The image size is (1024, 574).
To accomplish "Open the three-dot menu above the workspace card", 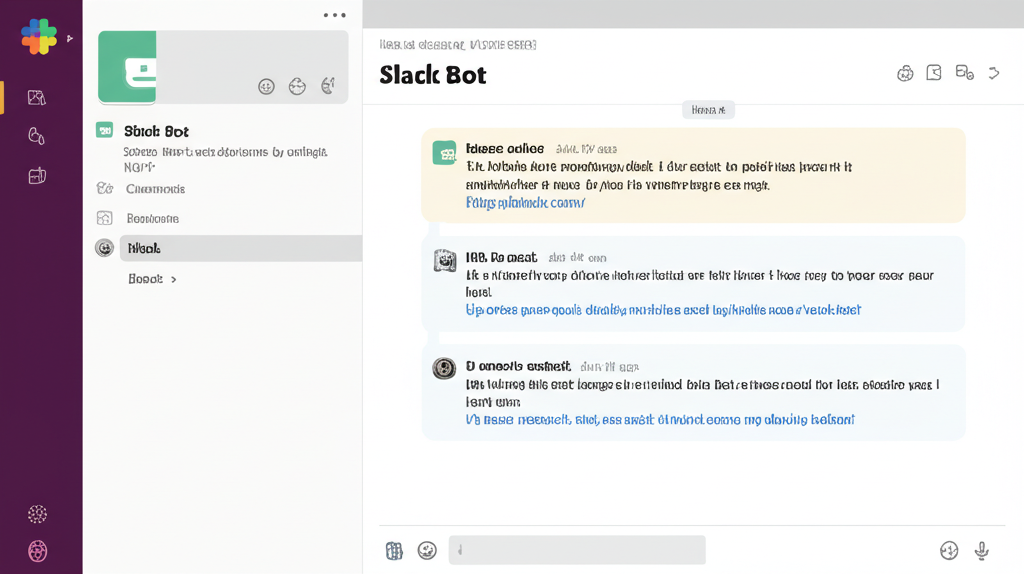I will 334,14.
